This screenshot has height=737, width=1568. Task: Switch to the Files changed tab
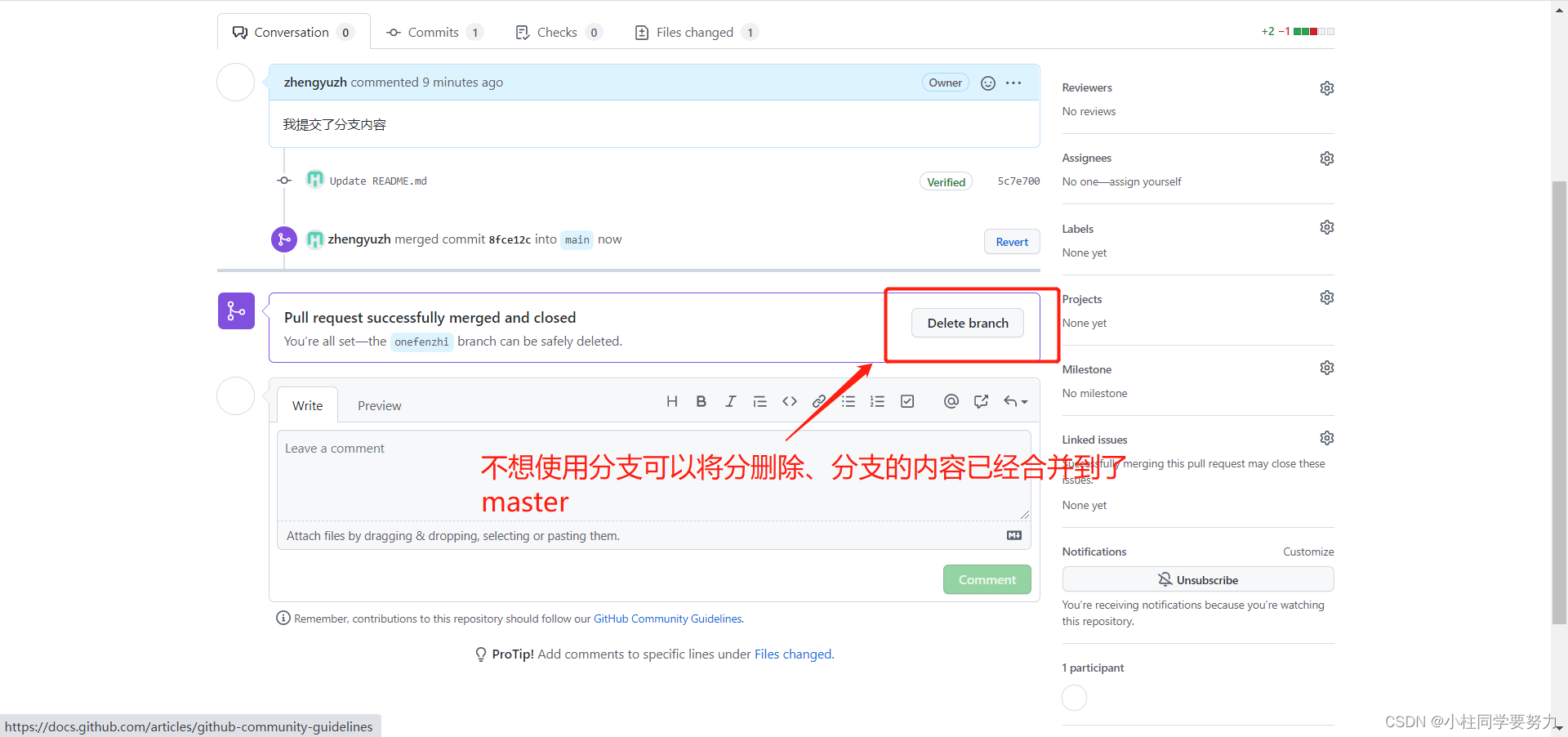695,32
